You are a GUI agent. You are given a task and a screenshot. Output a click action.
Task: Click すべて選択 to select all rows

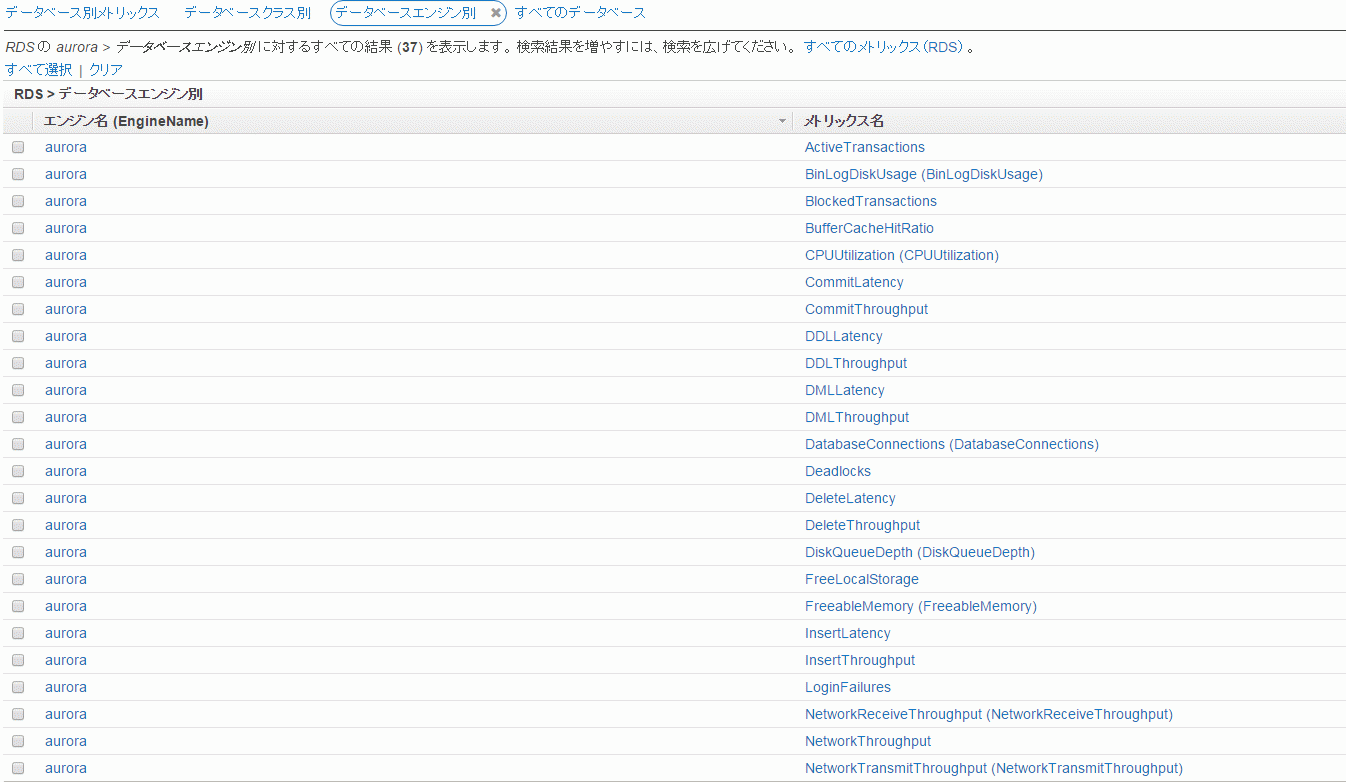38,69
